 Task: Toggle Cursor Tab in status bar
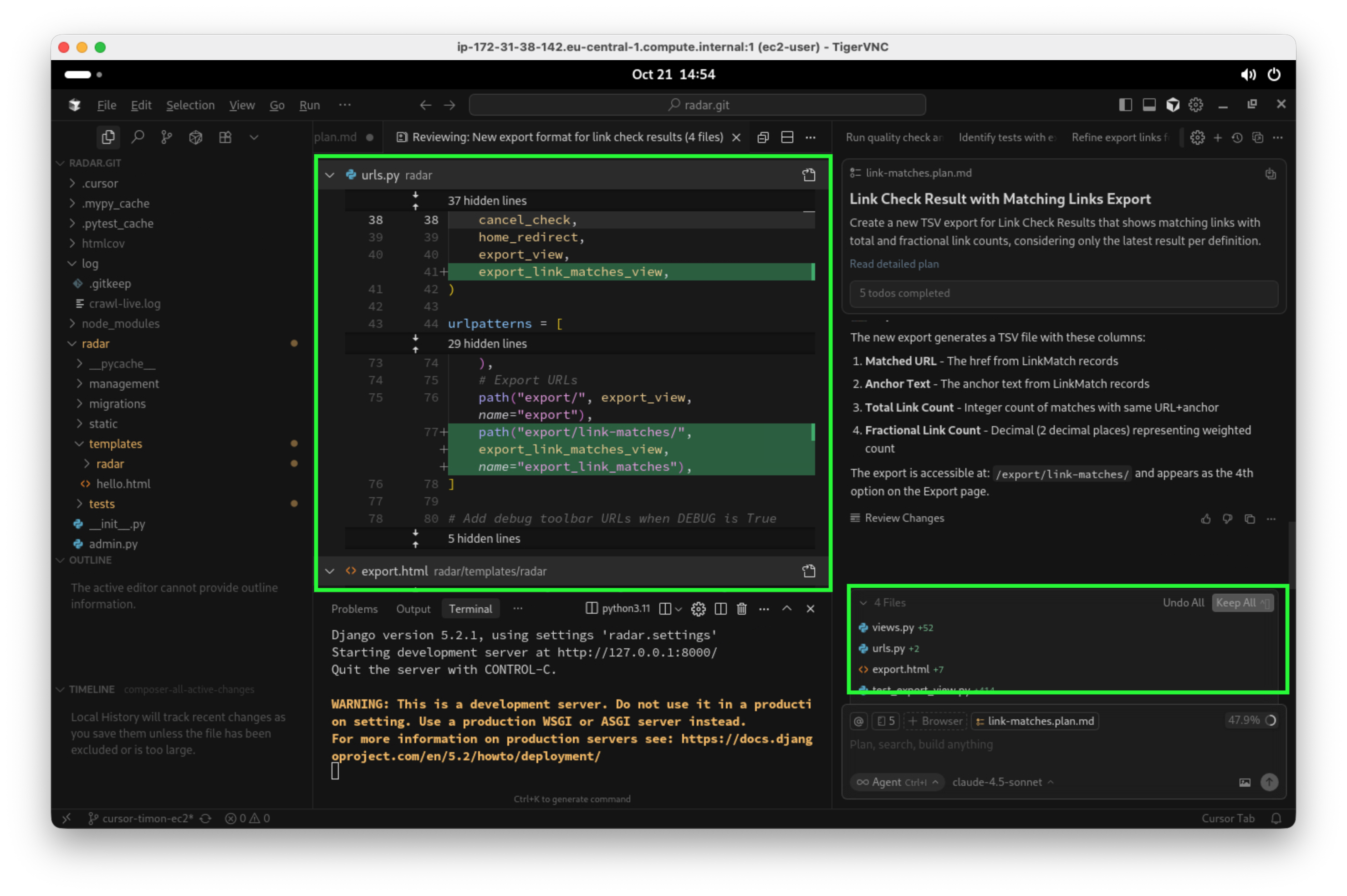click(1228, 818)
